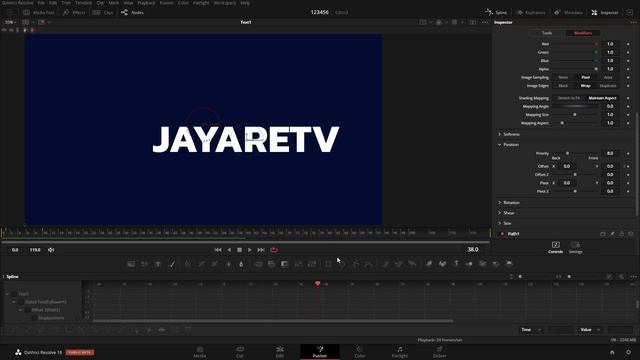Image resolution: width=640 pixels, height=360 pixels.
Task: Open the Settings tab under the Inspector
Action: point(576,247)
